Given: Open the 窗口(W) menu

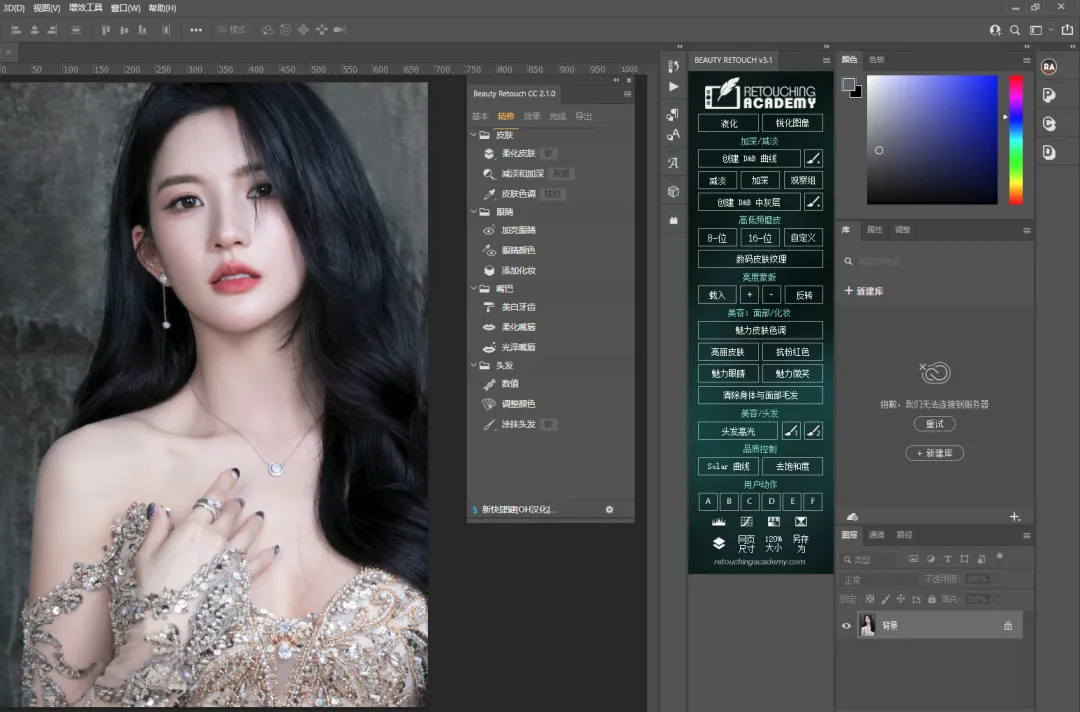Looking at the screenshot, I should click(125, 8).
